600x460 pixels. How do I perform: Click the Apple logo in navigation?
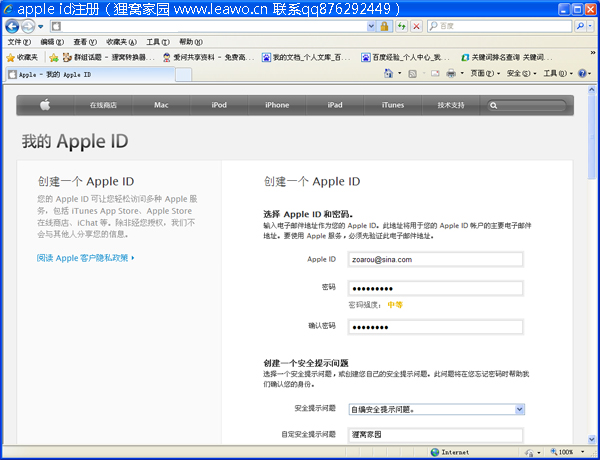coord(45,104)
